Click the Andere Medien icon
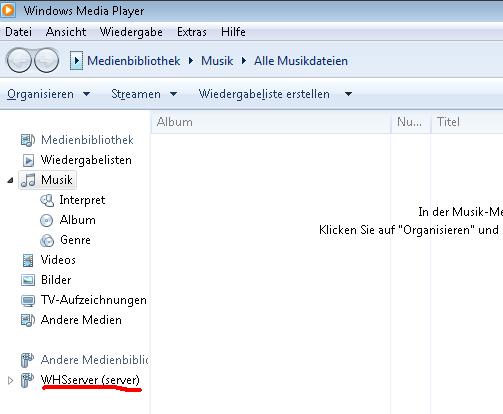The height and width of the screenshot is (414, 503). (x=28, y=320)
